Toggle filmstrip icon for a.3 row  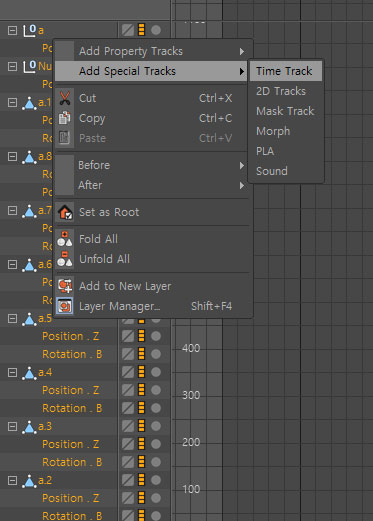[x=141, y=426]
